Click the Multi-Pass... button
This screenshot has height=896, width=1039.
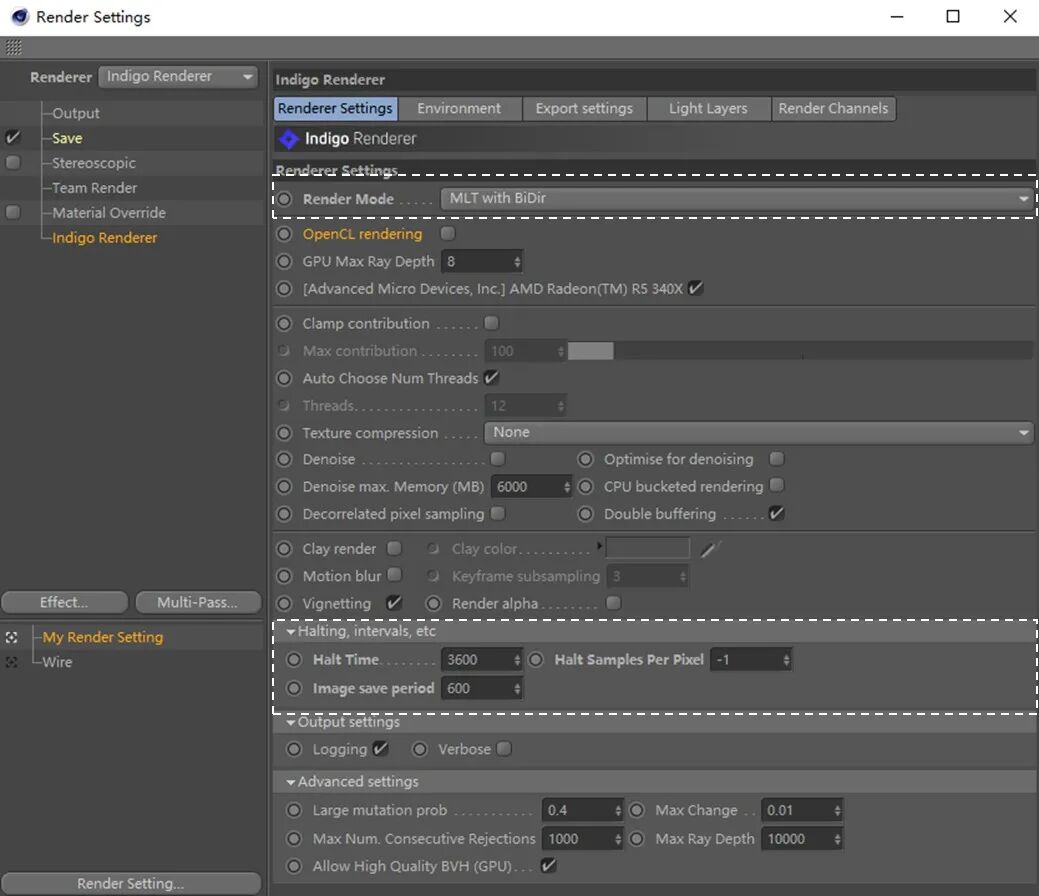point(197,602)
